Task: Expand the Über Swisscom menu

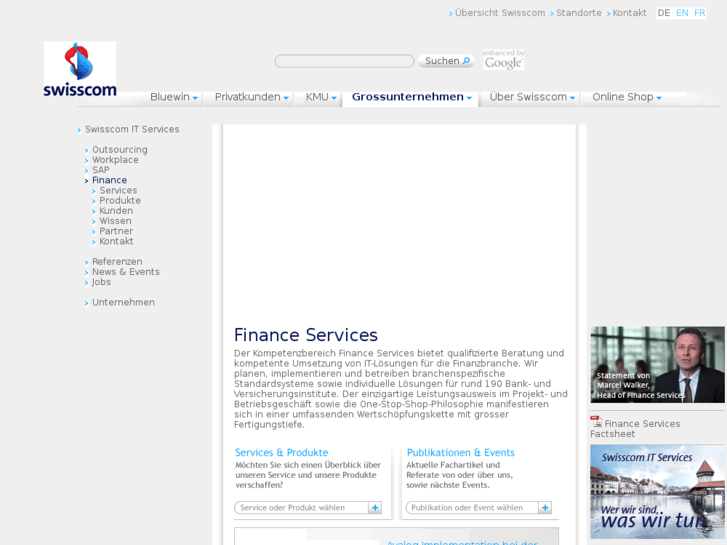Action: 532,97
